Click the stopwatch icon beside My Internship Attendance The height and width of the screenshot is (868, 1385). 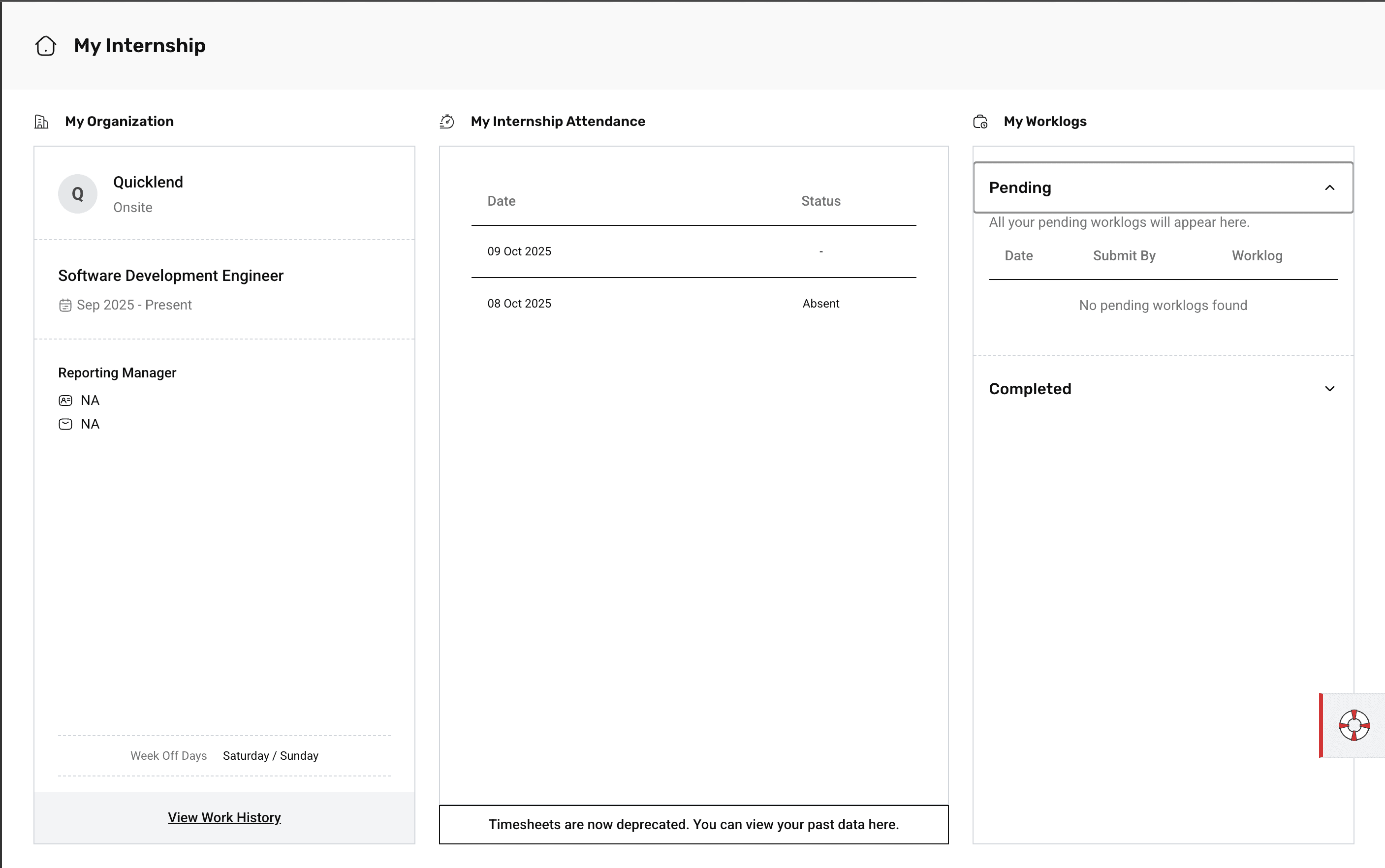tap(447, 122)
